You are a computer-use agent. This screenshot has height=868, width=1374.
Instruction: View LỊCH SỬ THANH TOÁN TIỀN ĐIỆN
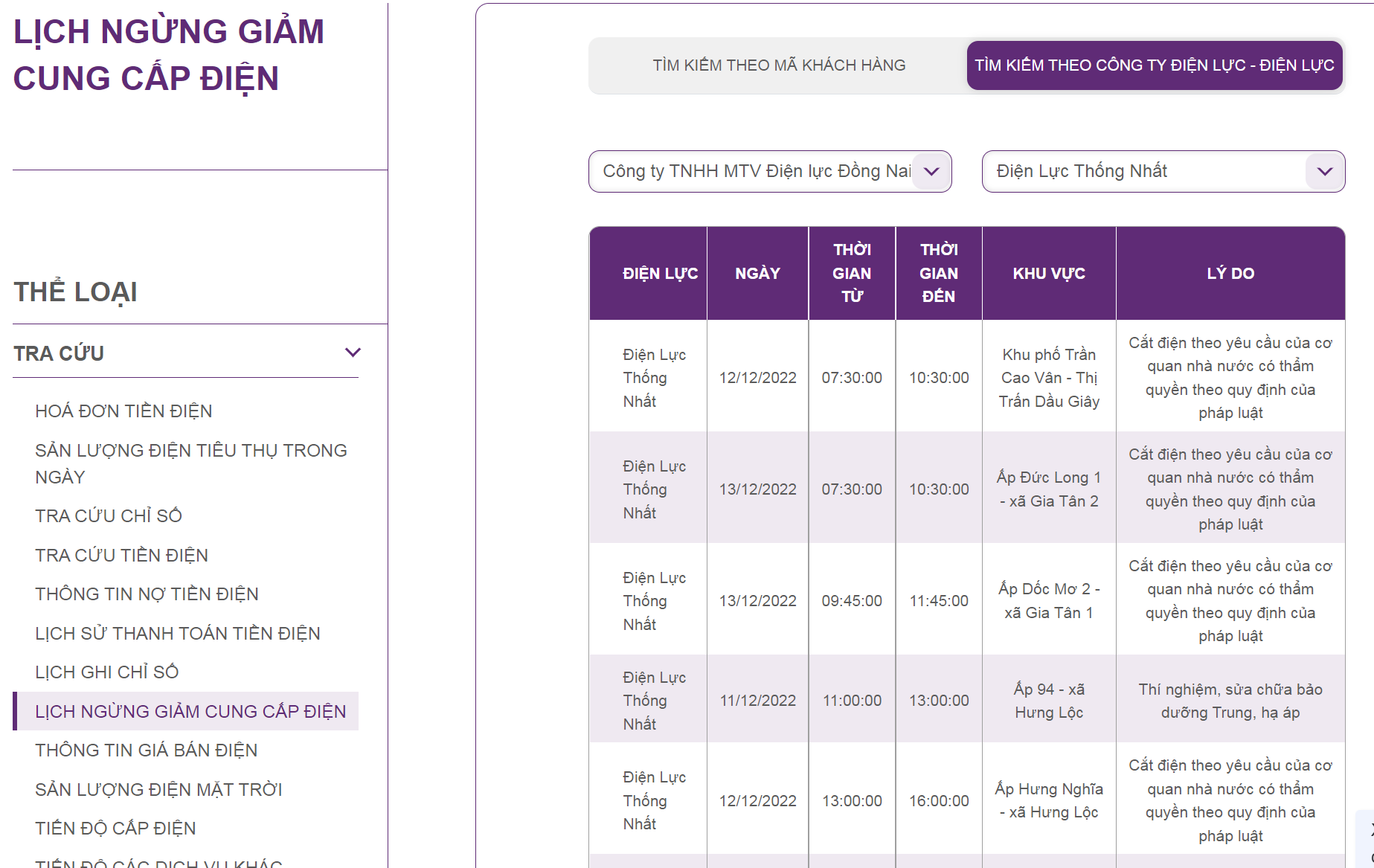tap(177, 633)
